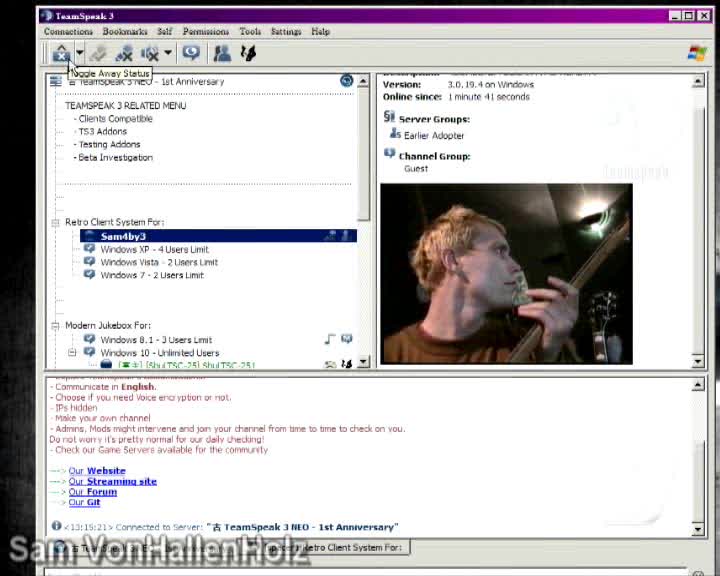This screenshot has height=576, width=720.
Task: Open Self menu
Action: click(164, 32)
